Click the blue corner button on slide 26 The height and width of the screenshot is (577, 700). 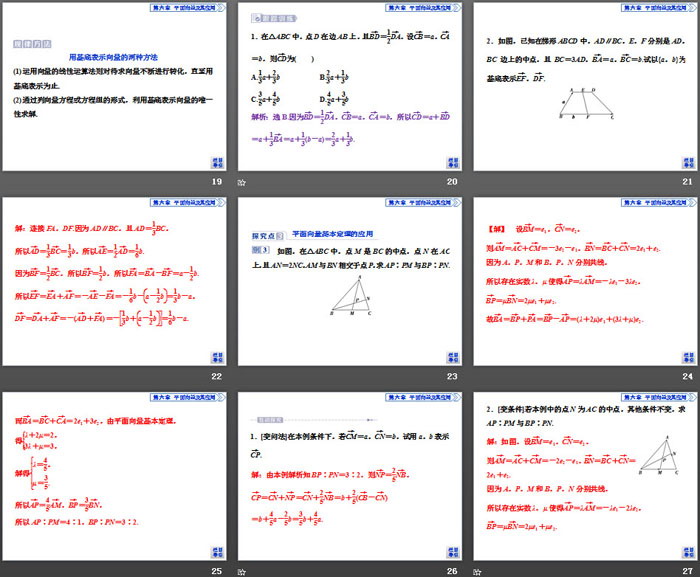[452, 551]
